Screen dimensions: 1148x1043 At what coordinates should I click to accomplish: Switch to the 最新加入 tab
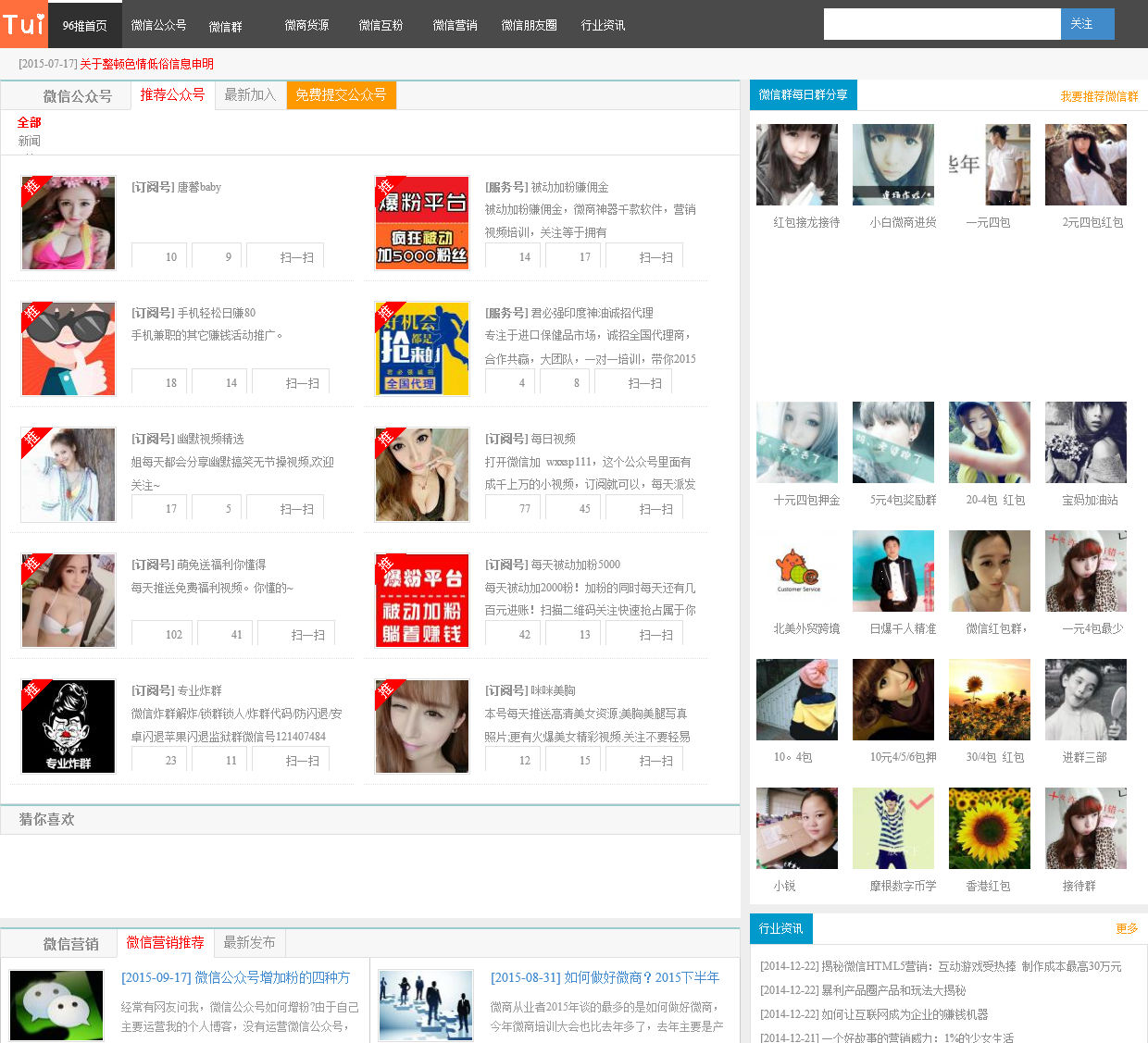pyautogui.click(x=250, y=94)
